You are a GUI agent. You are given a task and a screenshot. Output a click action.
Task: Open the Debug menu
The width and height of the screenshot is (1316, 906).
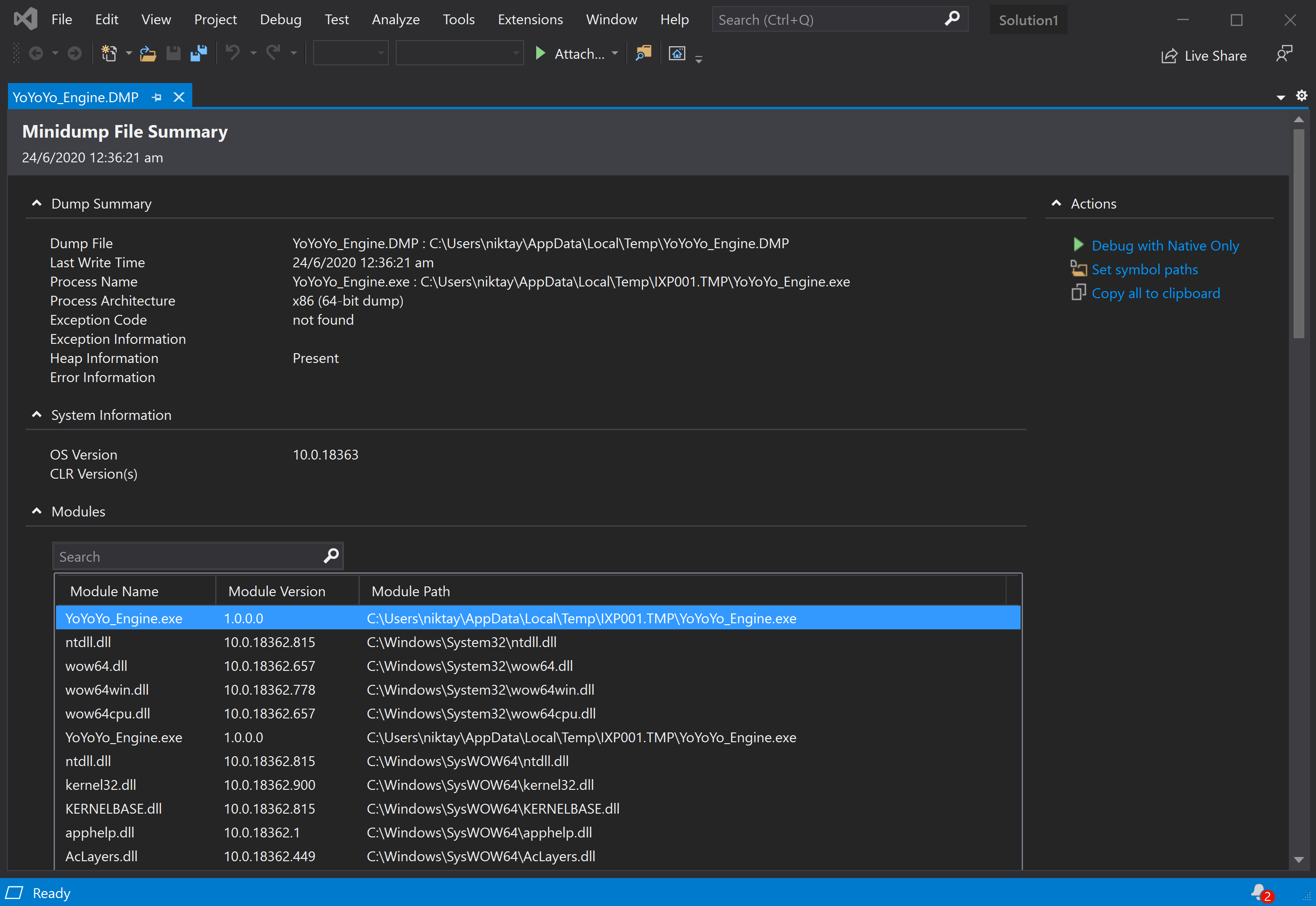tap(280, 19)
